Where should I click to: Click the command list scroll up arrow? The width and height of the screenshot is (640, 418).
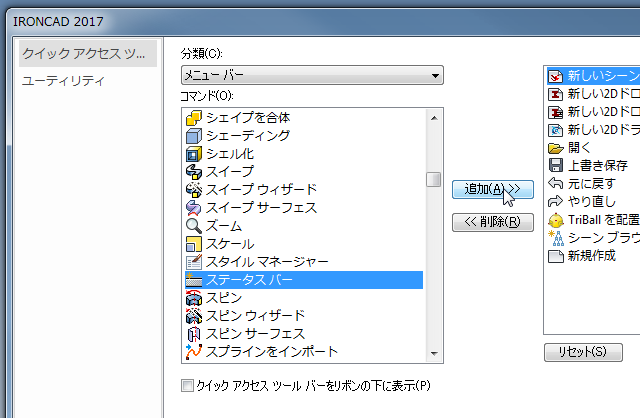(434, 118)
